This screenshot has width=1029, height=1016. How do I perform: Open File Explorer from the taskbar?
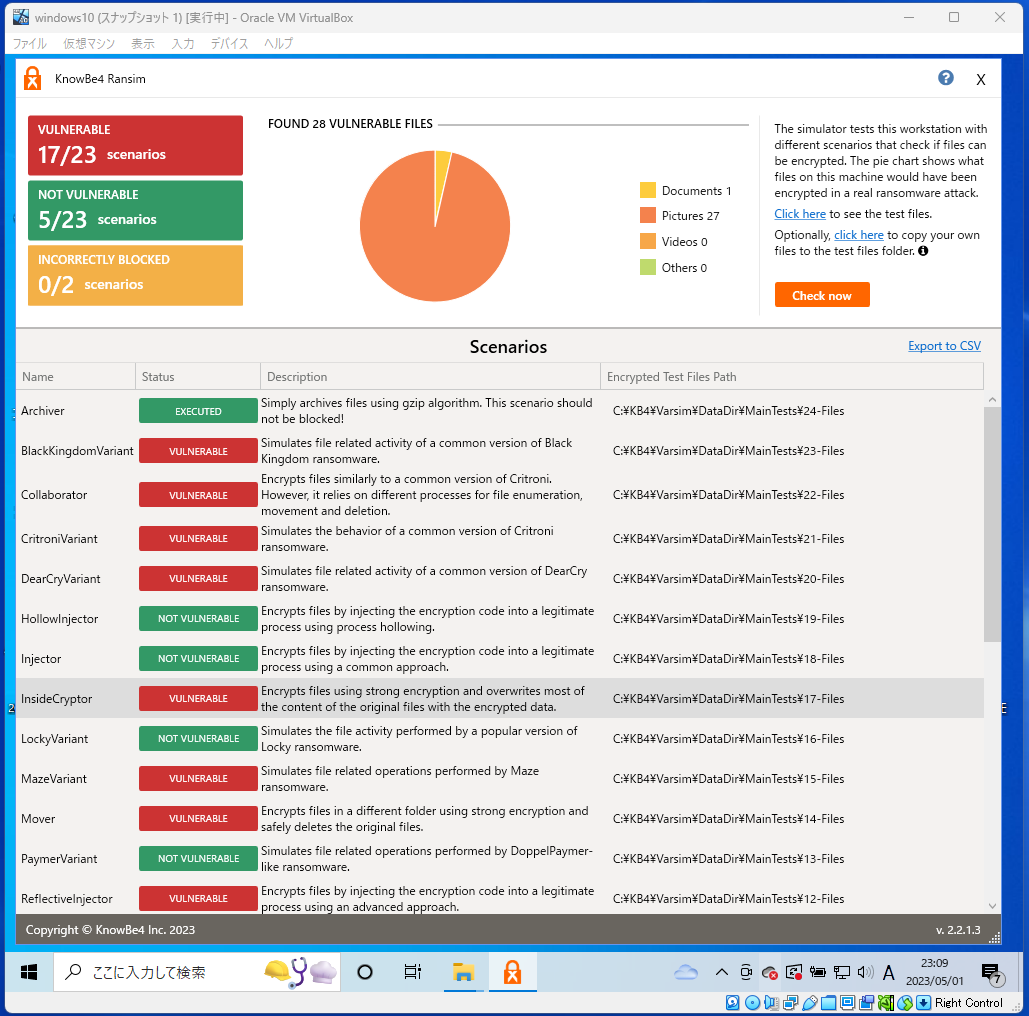click(463, 972)
